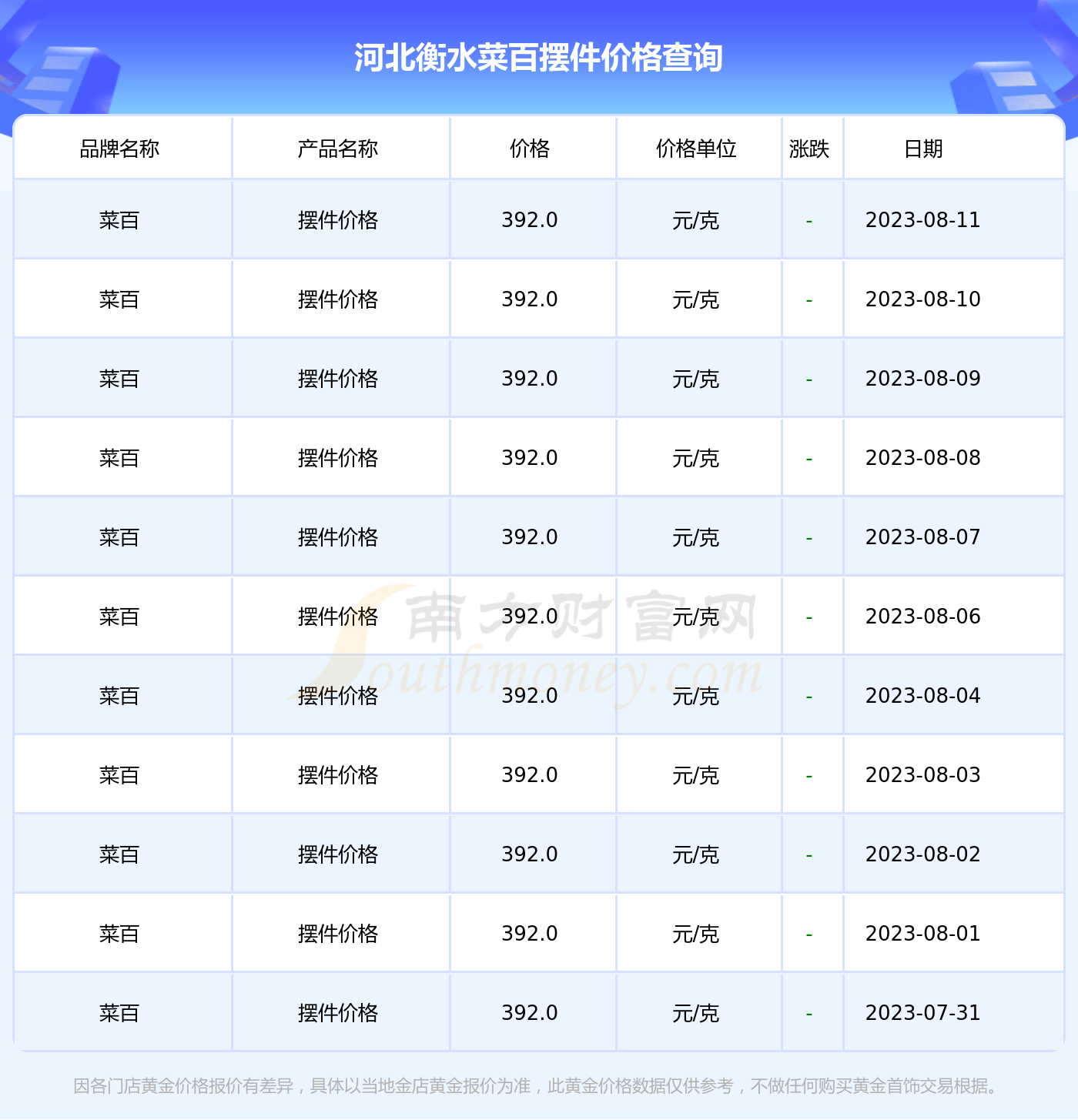Click price 392.0 in 2023-08-11 row
The height and width of the screenshot is (1120, 1078).
[530, 220]
